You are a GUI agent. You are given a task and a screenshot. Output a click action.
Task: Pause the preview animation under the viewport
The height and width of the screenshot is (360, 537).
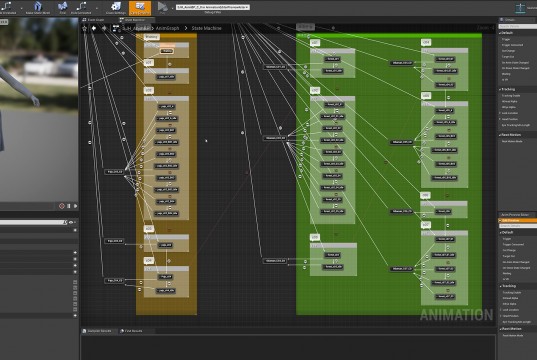click(69, 206)
